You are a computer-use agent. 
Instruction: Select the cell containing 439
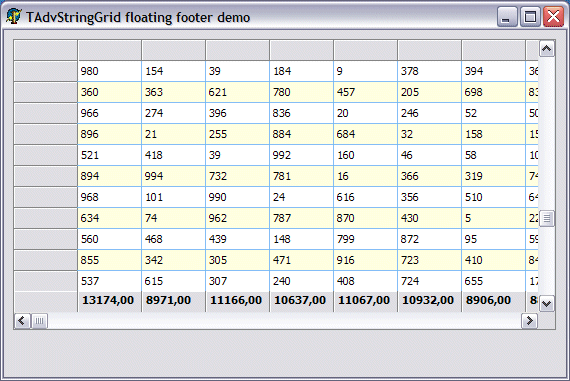coord(237,240)
